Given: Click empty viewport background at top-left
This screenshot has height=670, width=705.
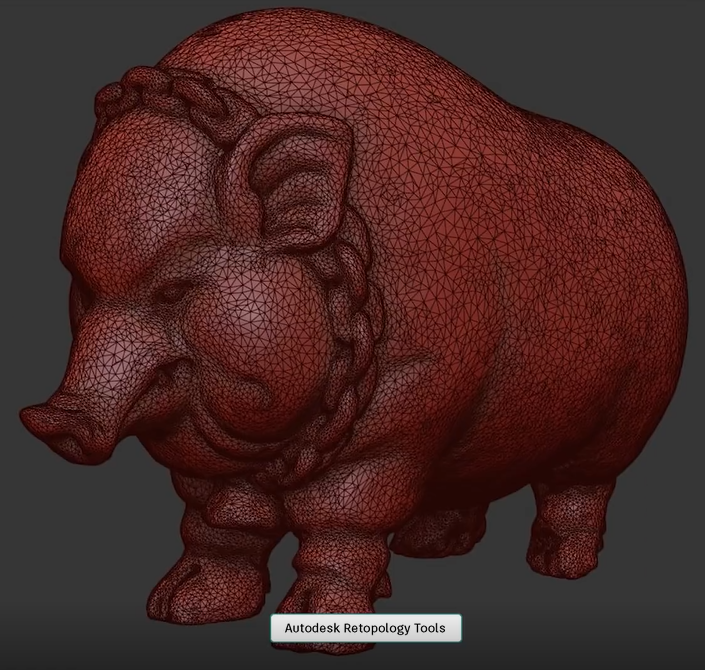Looking at the screenshot, I should [40, 40].
